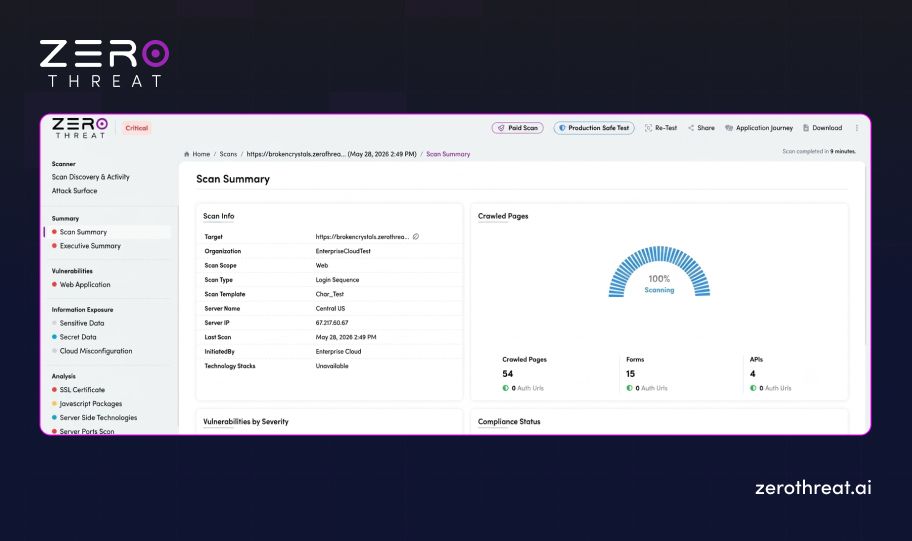Click the Home breadcrumb icon
Screen dimensions: 912x541
(187, 154)
